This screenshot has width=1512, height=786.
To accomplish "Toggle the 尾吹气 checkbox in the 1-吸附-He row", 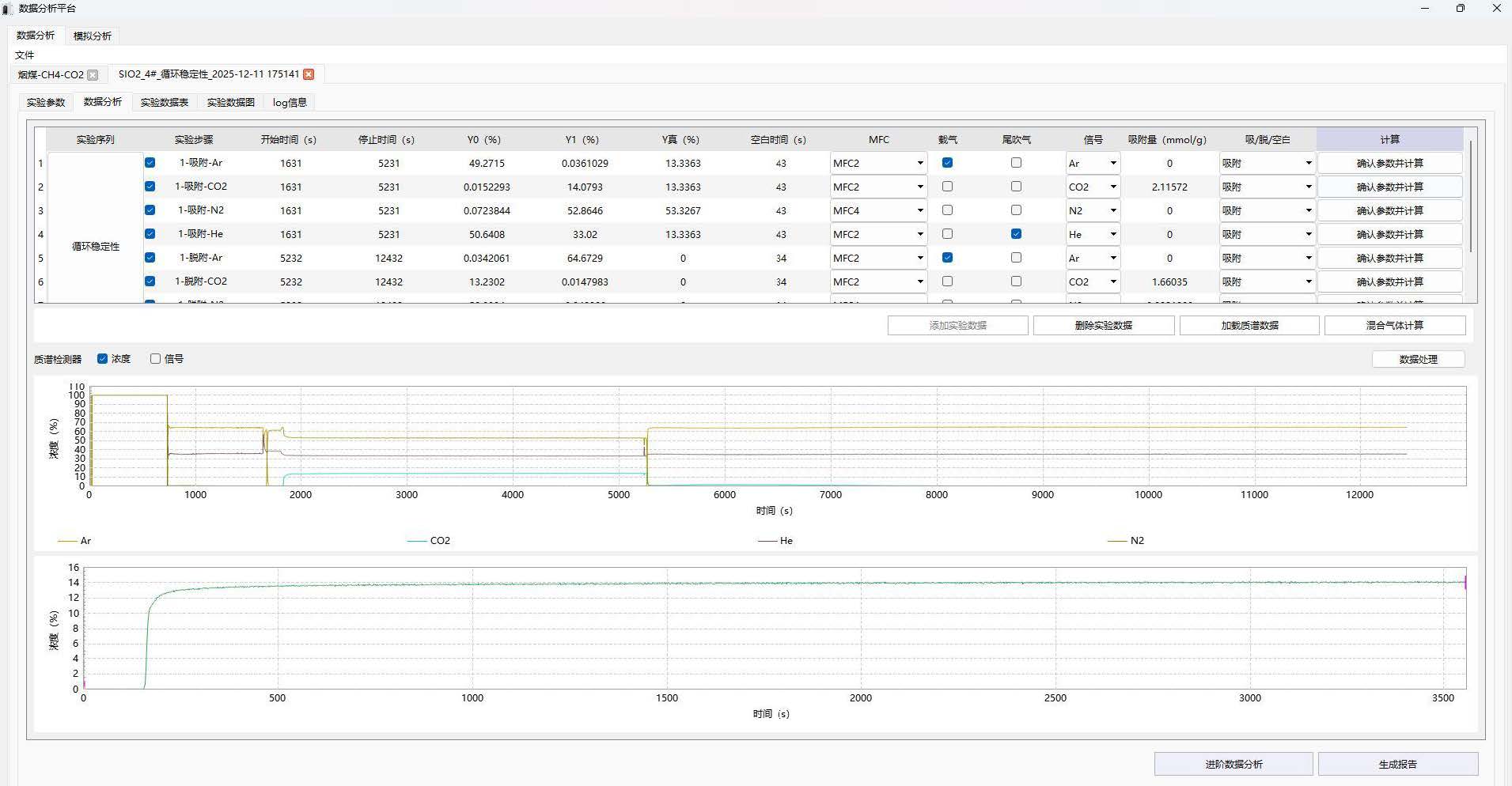I will point(1016,234).
